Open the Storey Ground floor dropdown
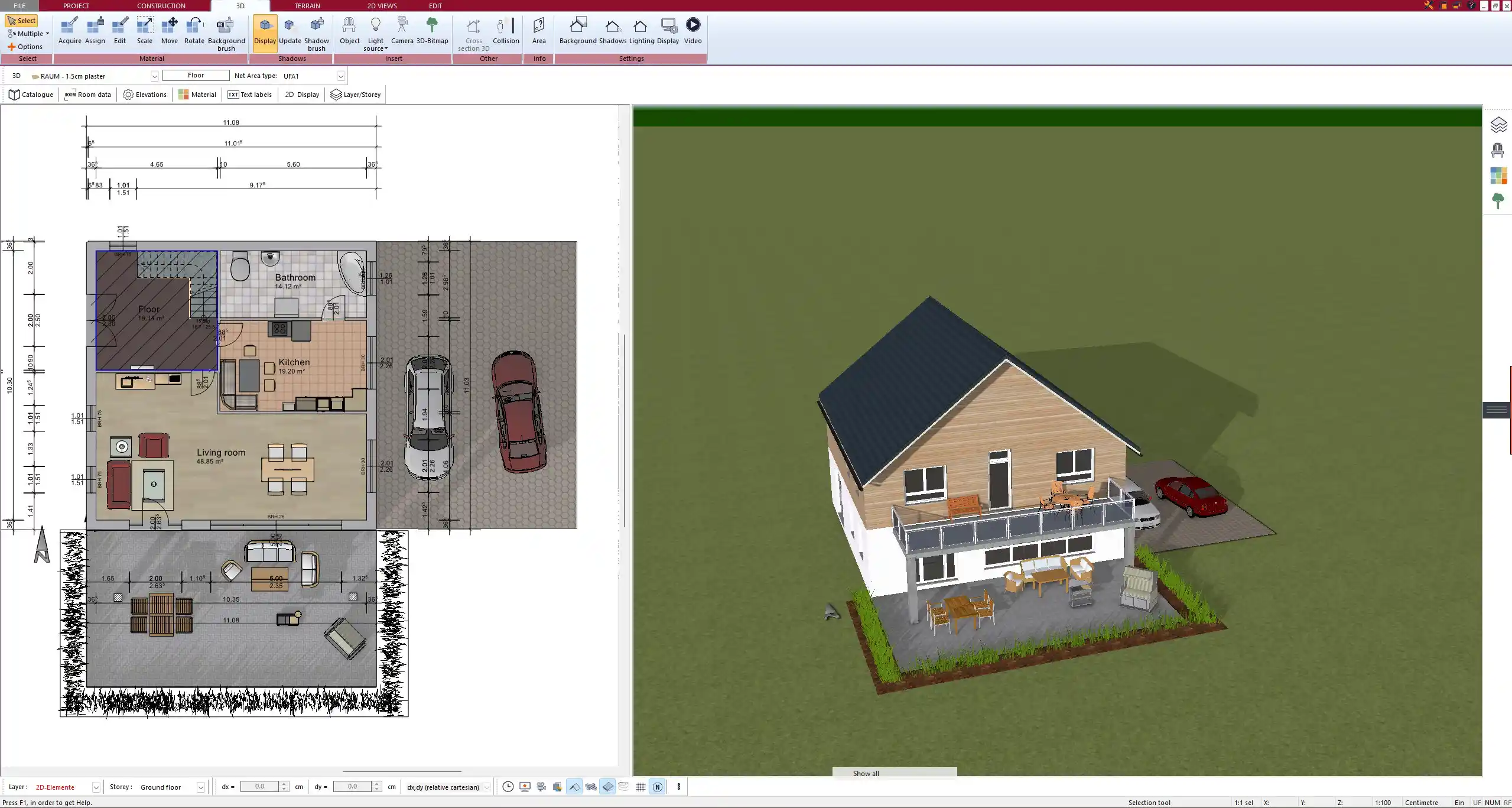 [200, 787]
